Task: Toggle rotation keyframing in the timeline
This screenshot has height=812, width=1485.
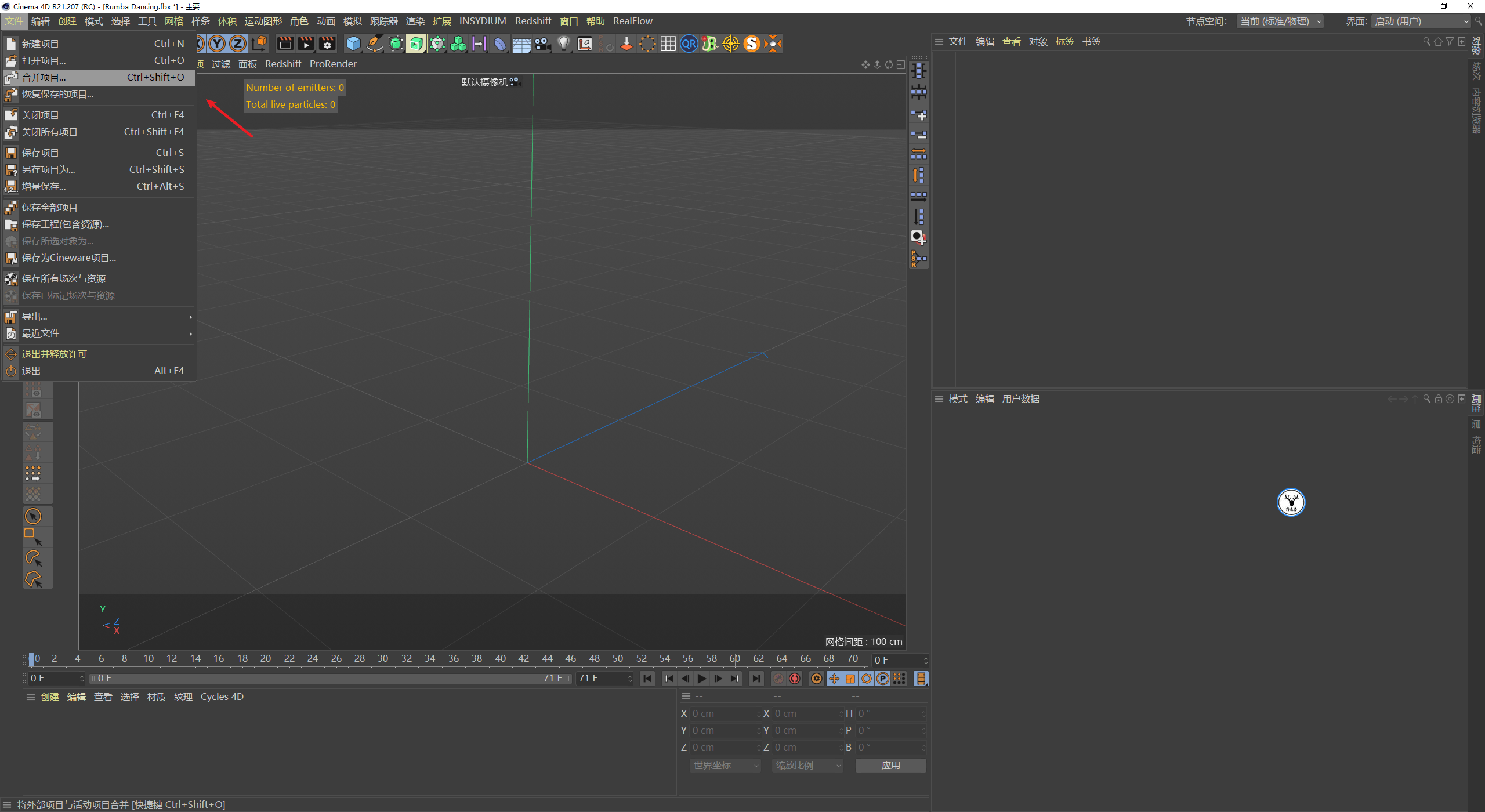Action: [x=866, y=679]
